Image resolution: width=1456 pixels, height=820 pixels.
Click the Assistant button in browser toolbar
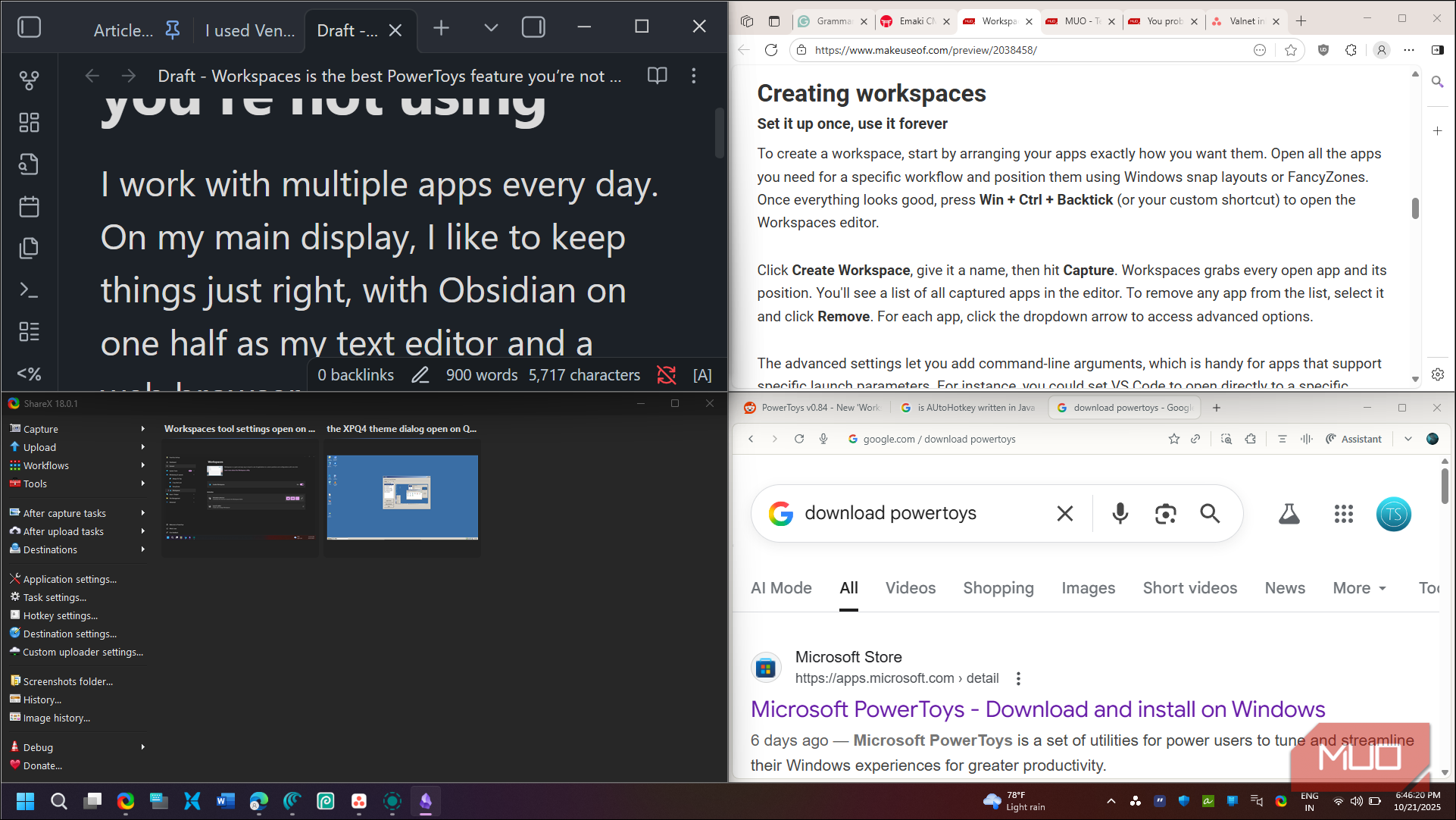pos(1354,439)
